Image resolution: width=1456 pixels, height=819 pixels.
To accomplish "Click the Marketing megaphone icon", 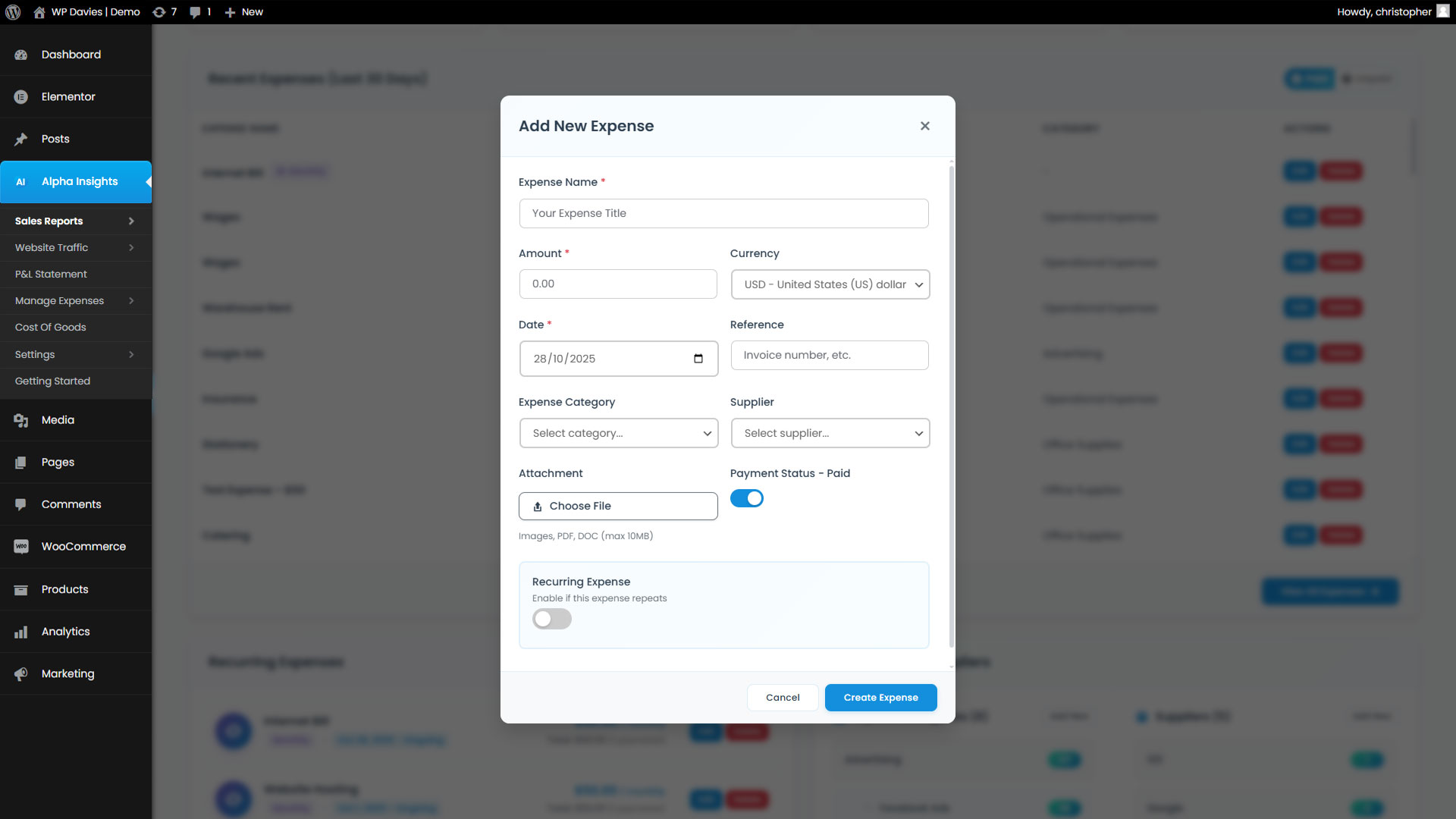I will click(x=21, y=673).
